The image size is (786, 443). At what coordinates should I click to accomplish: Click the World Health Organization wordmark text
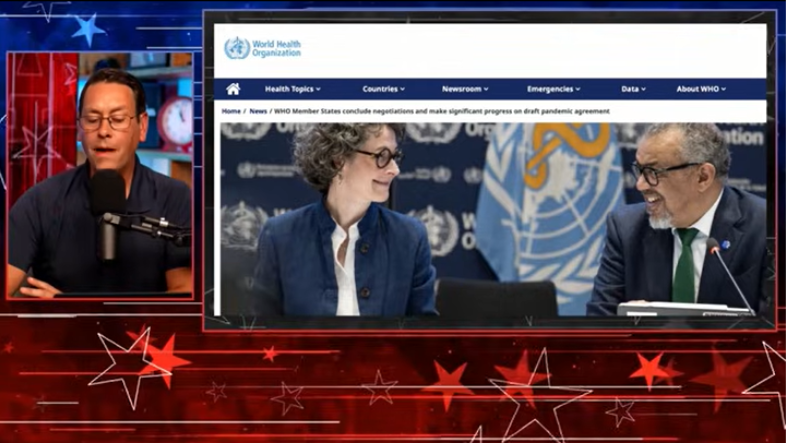coord(276,48)
